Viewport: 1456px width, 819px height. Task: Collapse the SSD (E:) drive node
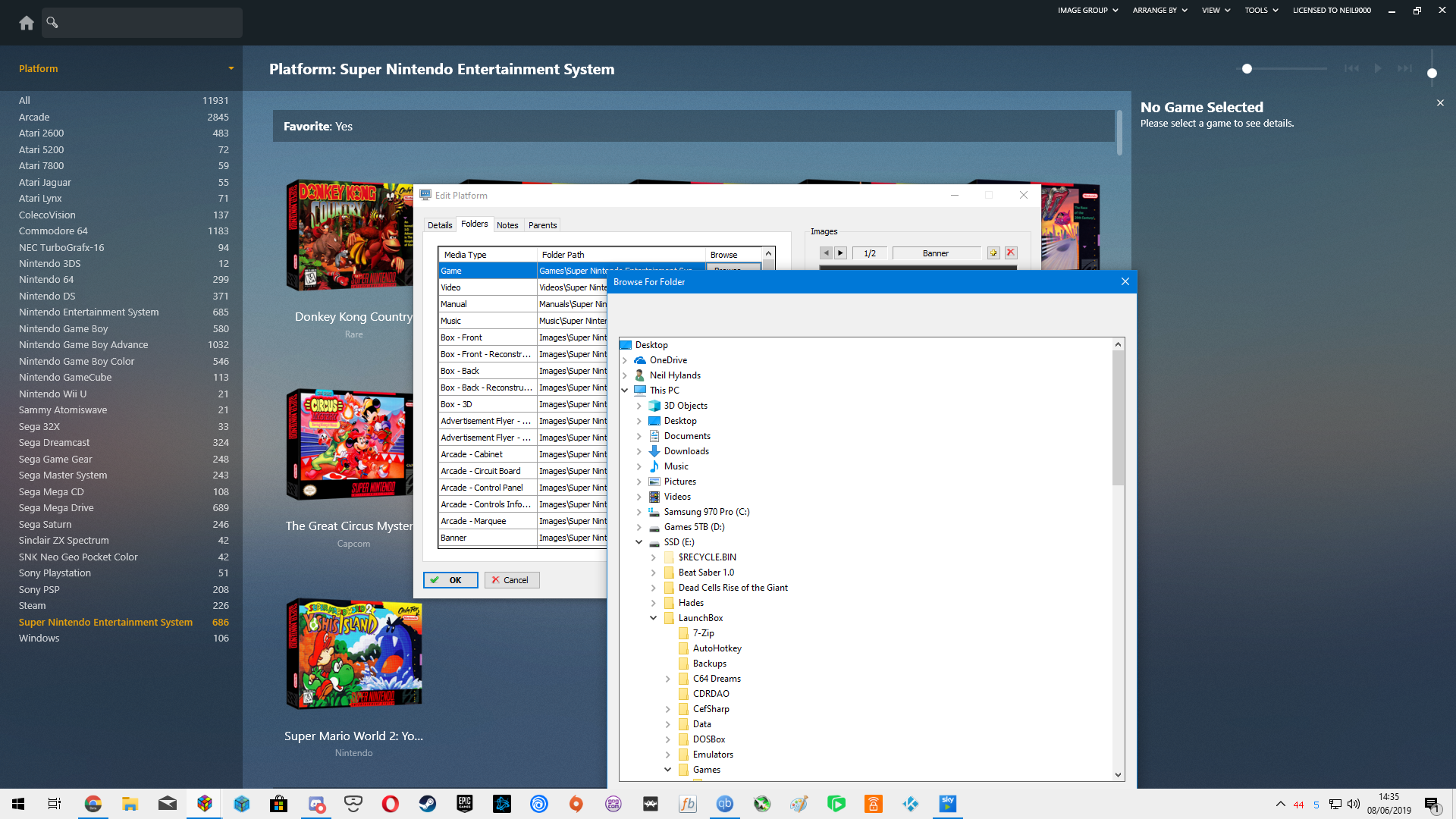tap(639, 542)
